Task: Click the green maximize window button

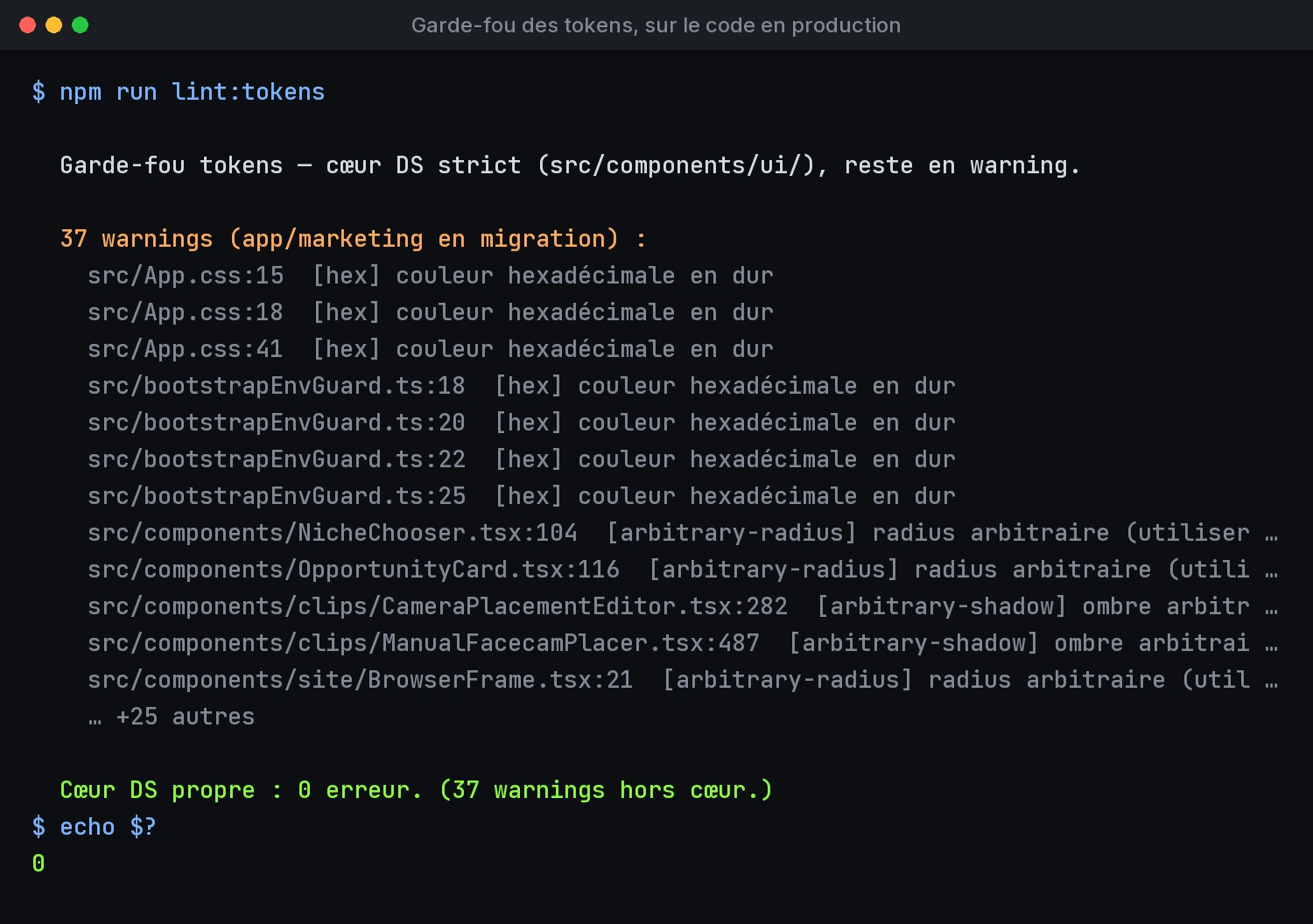Action: (80, 25)
